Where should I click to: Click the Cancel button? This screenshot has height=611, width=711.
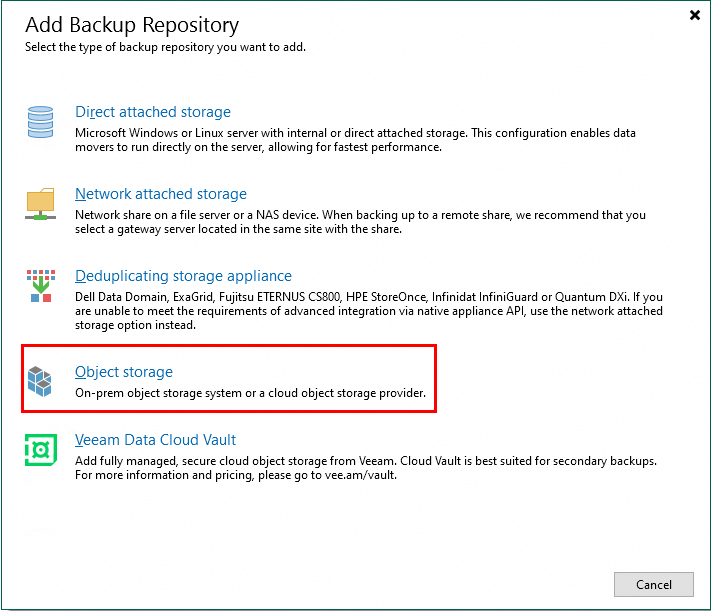(x=653, y=584)
